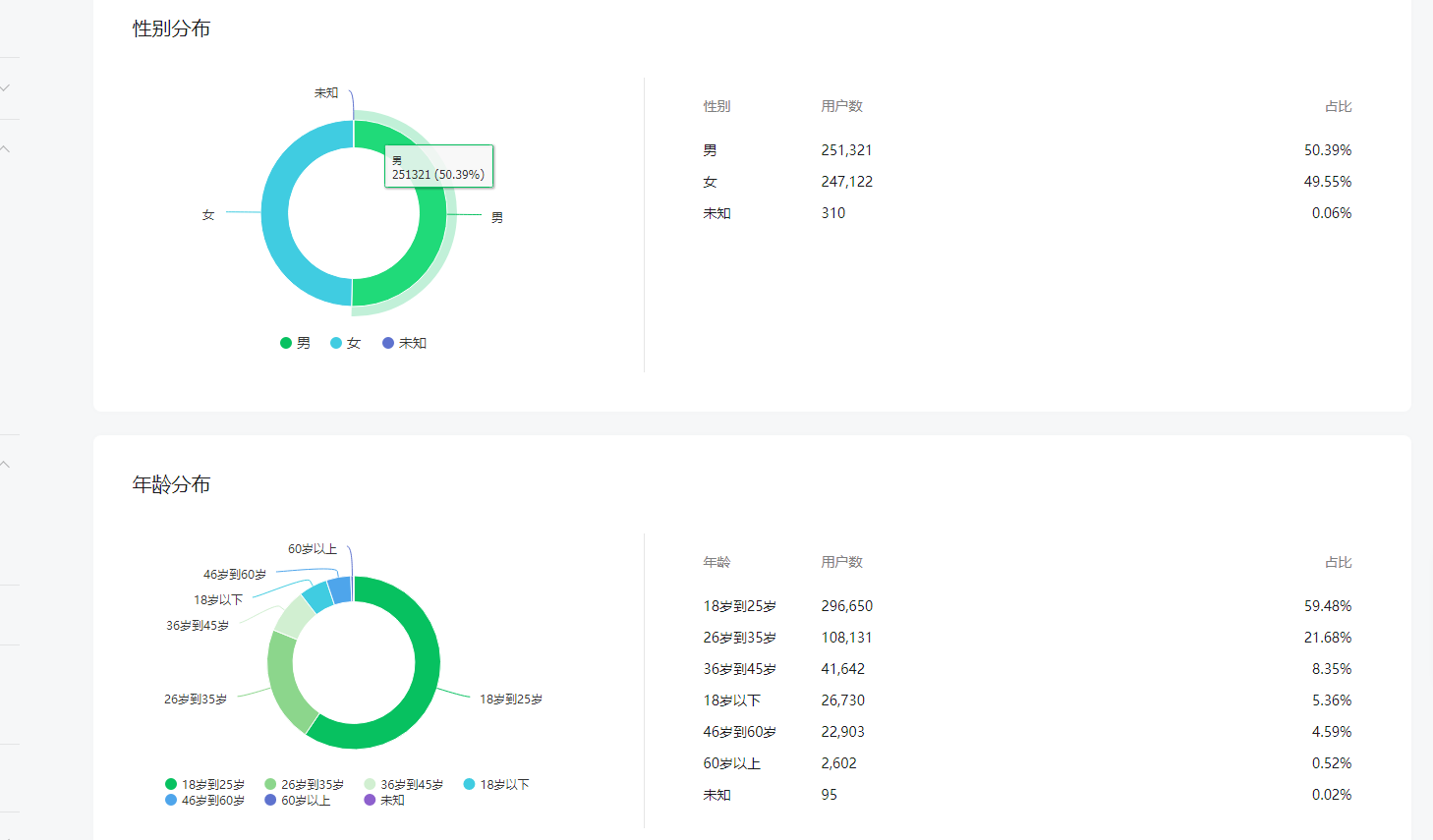Click the 310 user count cell
1433x840 pixels.
tap(833, 213)
